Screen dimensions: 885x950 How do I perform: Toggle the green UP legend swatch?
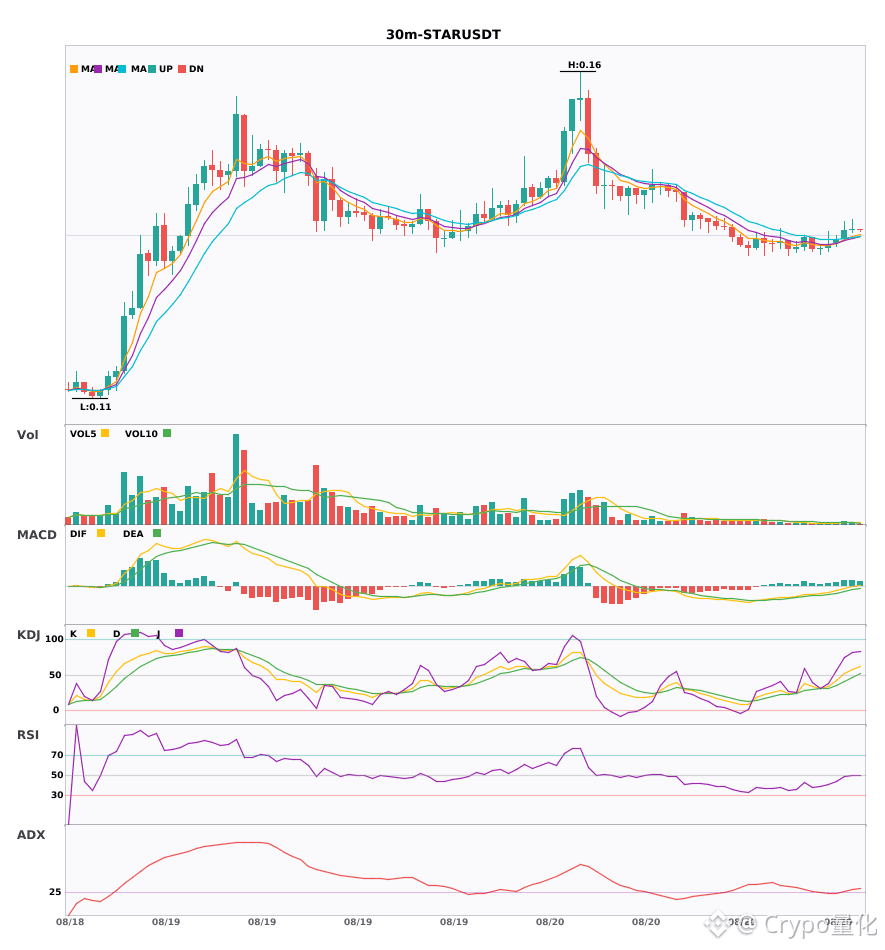tap(152, 69)
